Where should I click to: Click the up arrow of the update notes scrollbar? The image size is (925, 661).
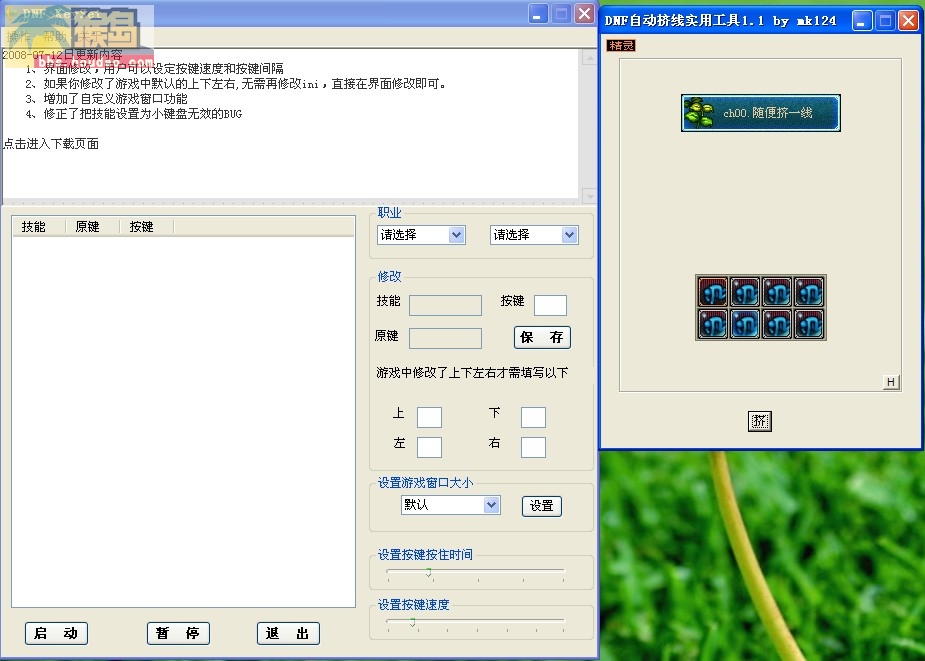click(x=589, y=57)
